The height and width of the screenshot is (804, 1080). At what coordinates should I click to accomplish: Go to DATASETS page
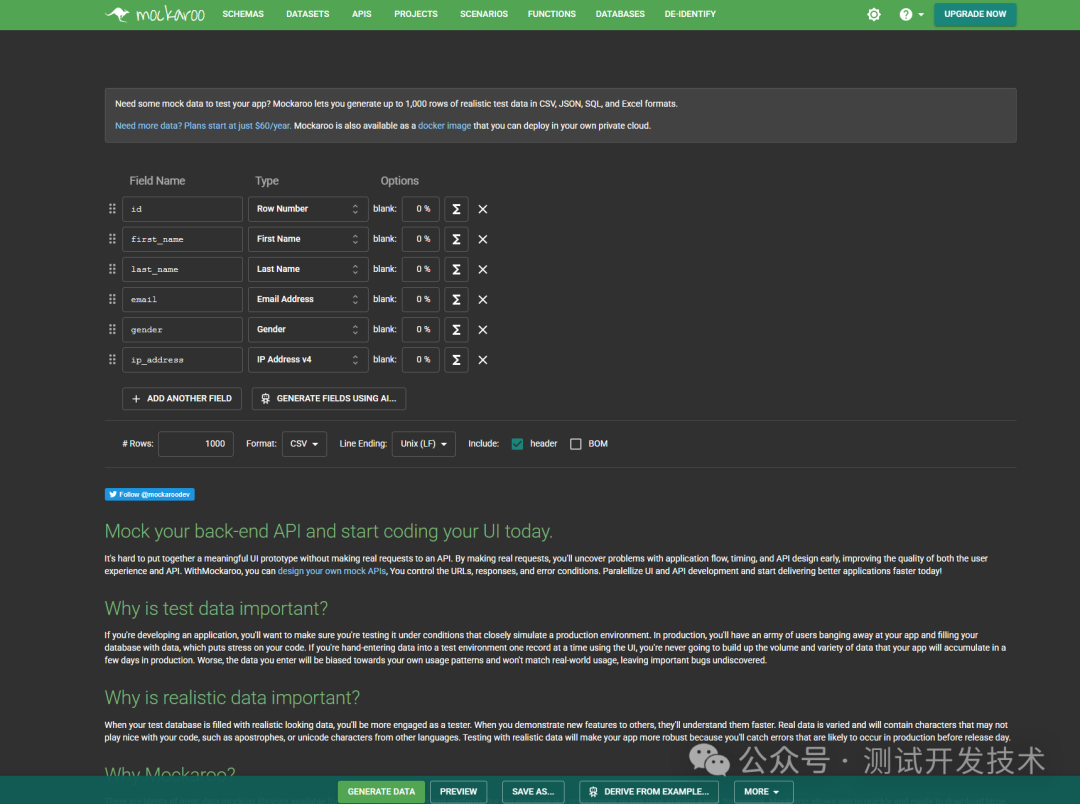[308, 14]
